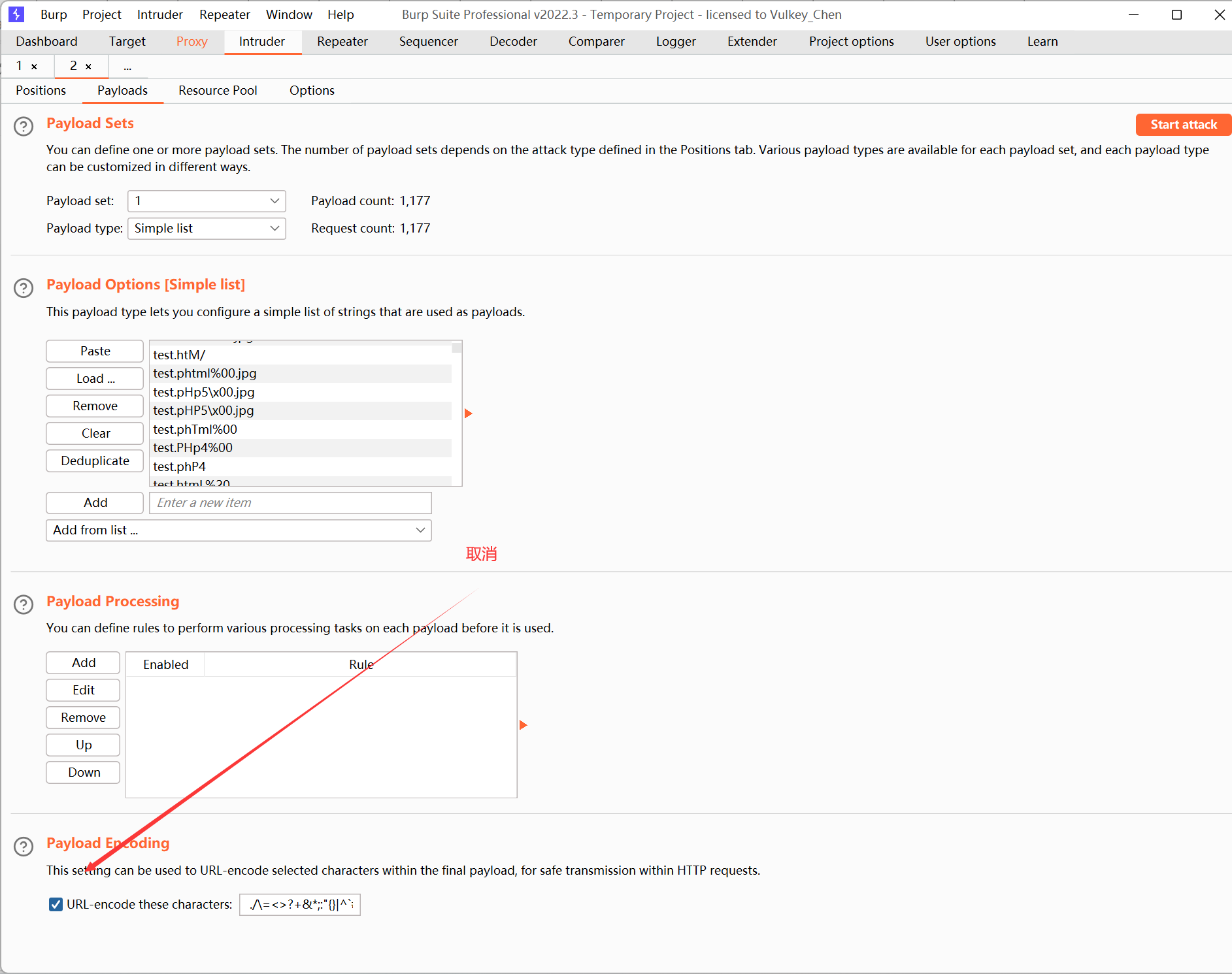
Task: Click the Deduplicate button
Action: pos(95,461)
